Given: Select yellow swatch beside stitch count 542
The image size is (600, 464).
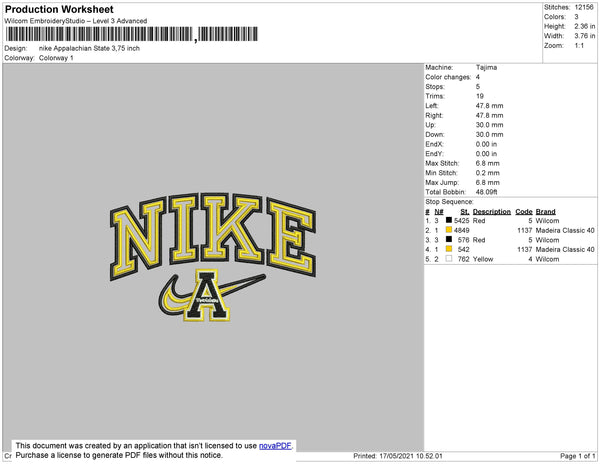Looking at the screenshot, I should 449,249.
